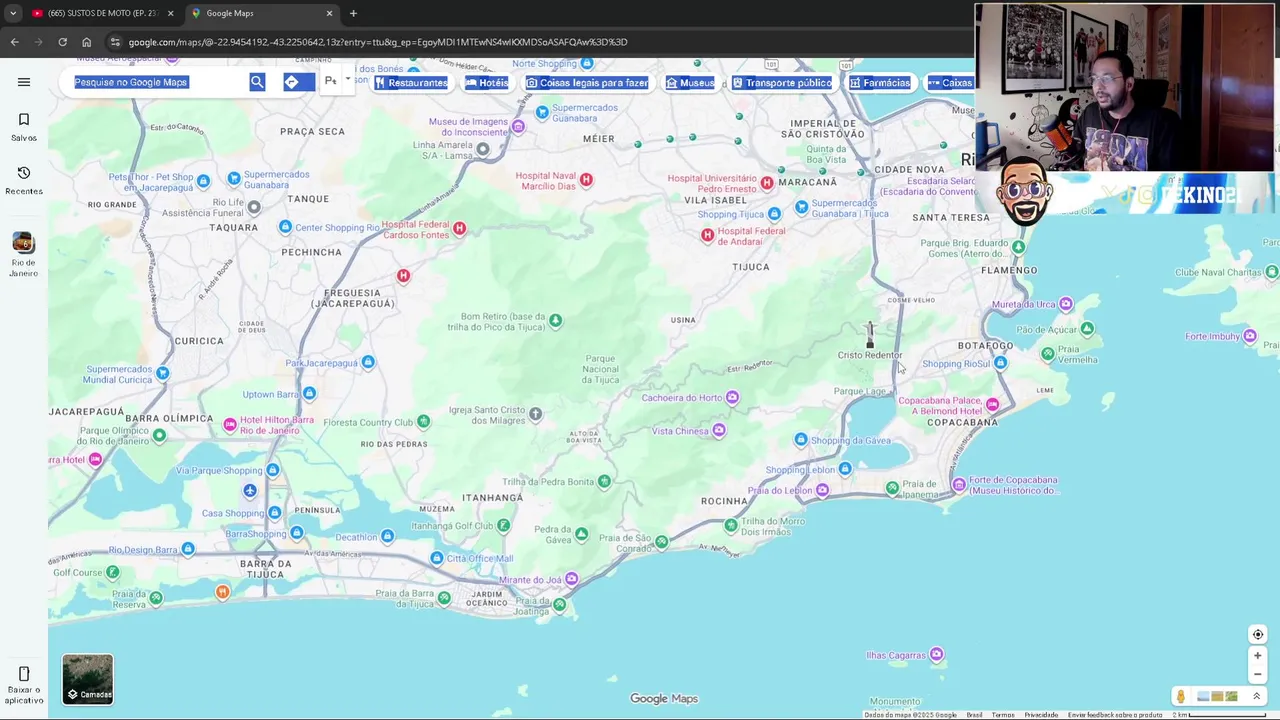Click the Hotel Hilton Barra pin
The height and width of the screenshot is (720, 1280).
tap(230, 425)
